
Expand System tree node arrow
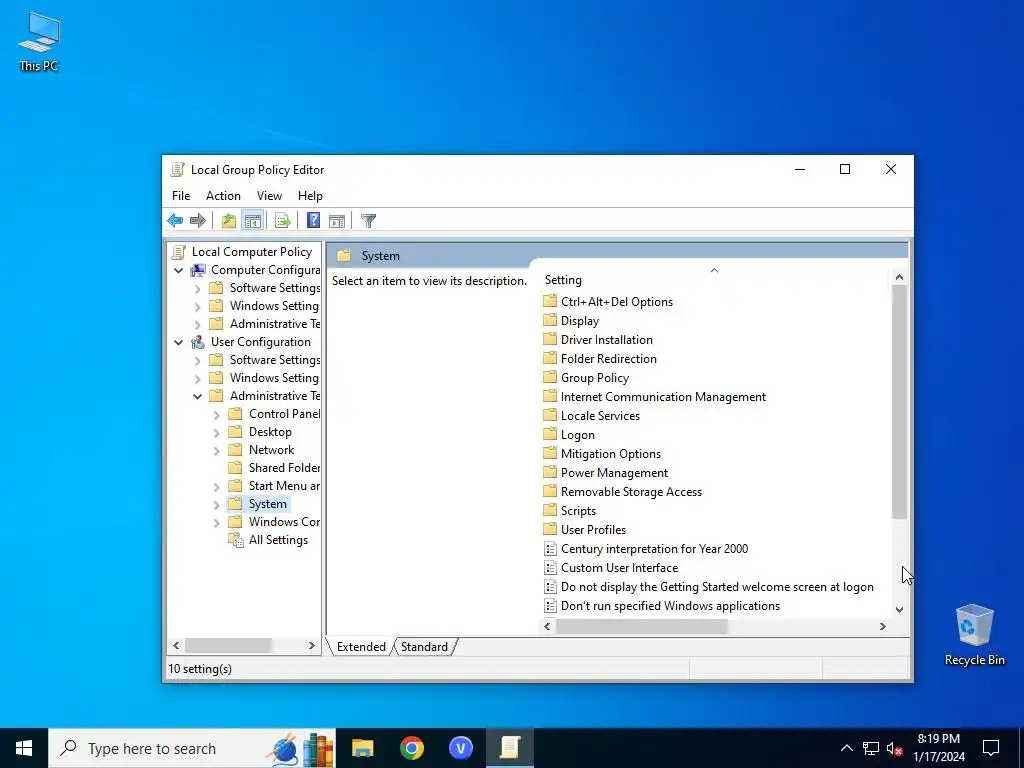[x=216, y=504]
